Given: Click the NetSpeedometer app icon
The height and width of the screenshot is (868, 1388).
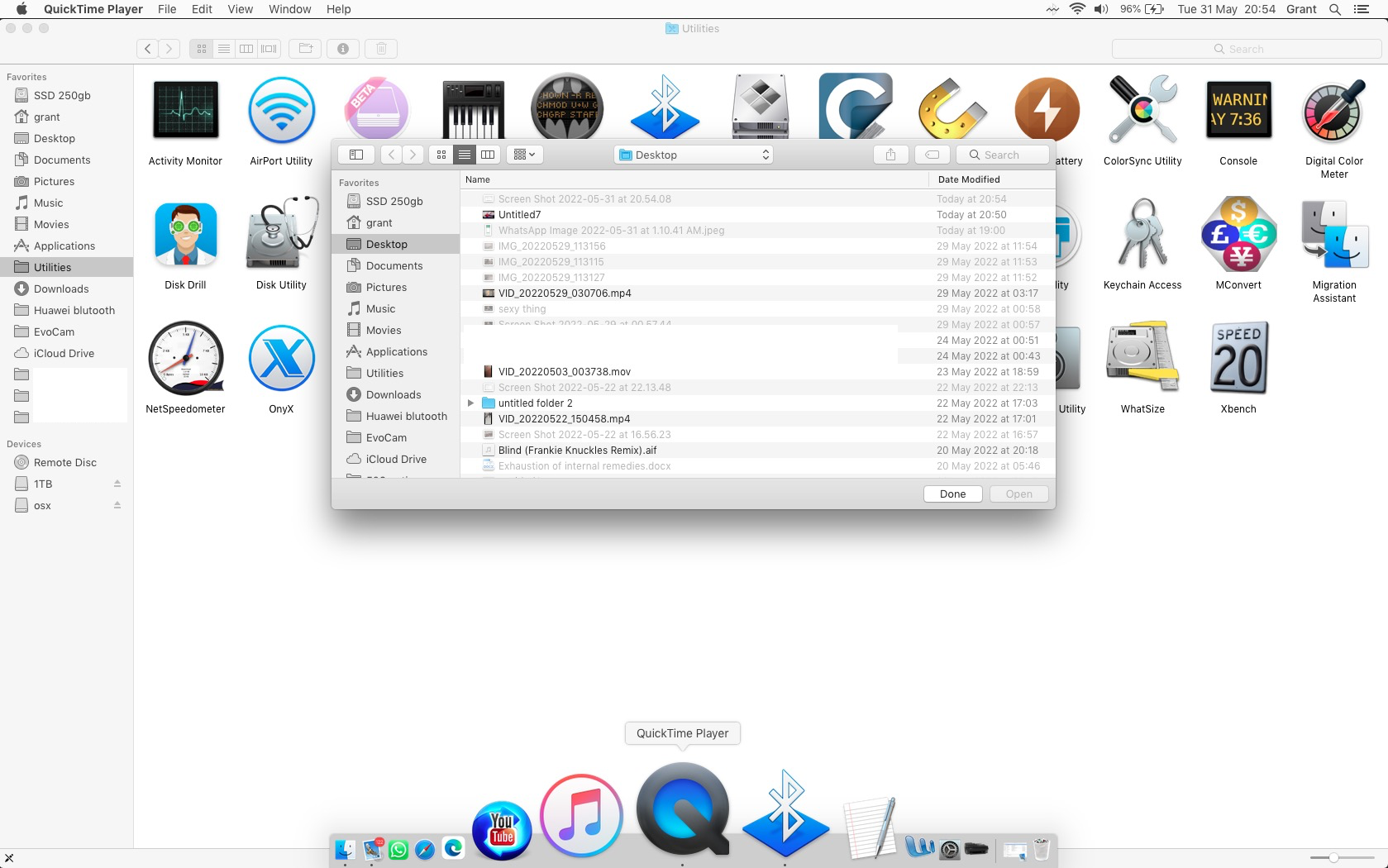Looking at the screenshot, I should coord(185,358).
